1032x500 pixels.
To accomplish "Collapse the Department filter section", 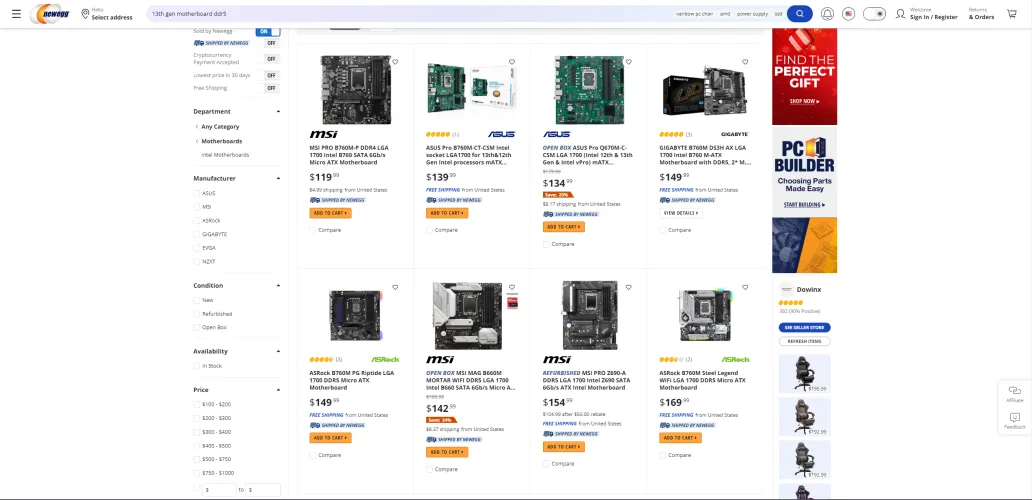I will (278, 111).
